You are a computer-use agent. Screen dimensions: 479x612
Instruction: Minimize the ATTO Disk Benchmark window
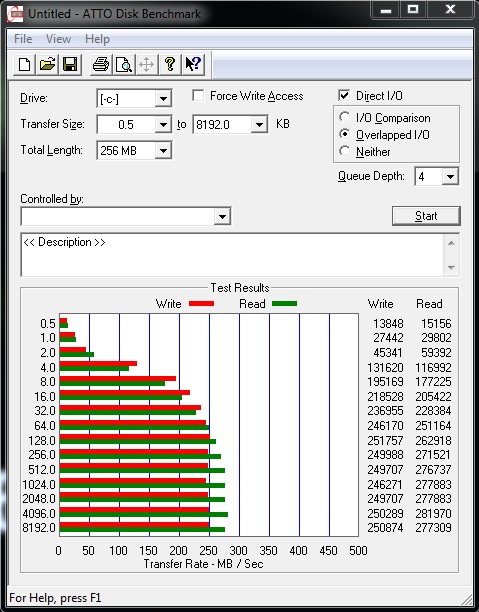point(386,10)
